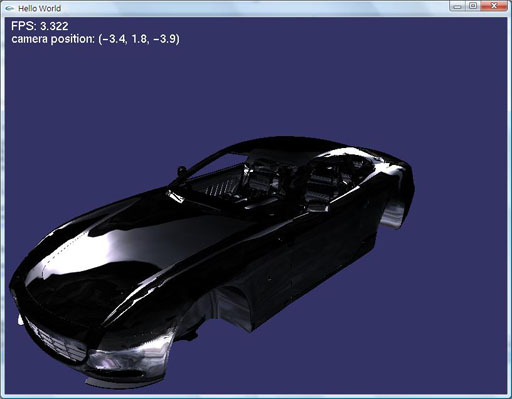This screenshot has height=399, width=512.
Task: Maximize the Hello World window
Action: pos(473,6)
